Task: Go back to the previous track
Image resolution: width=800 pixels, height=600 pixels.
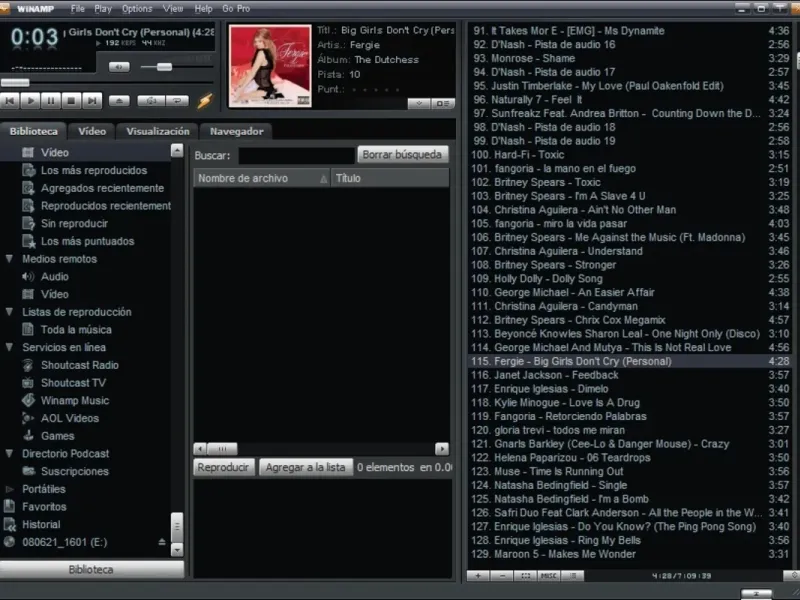Action: click(10, 100)
